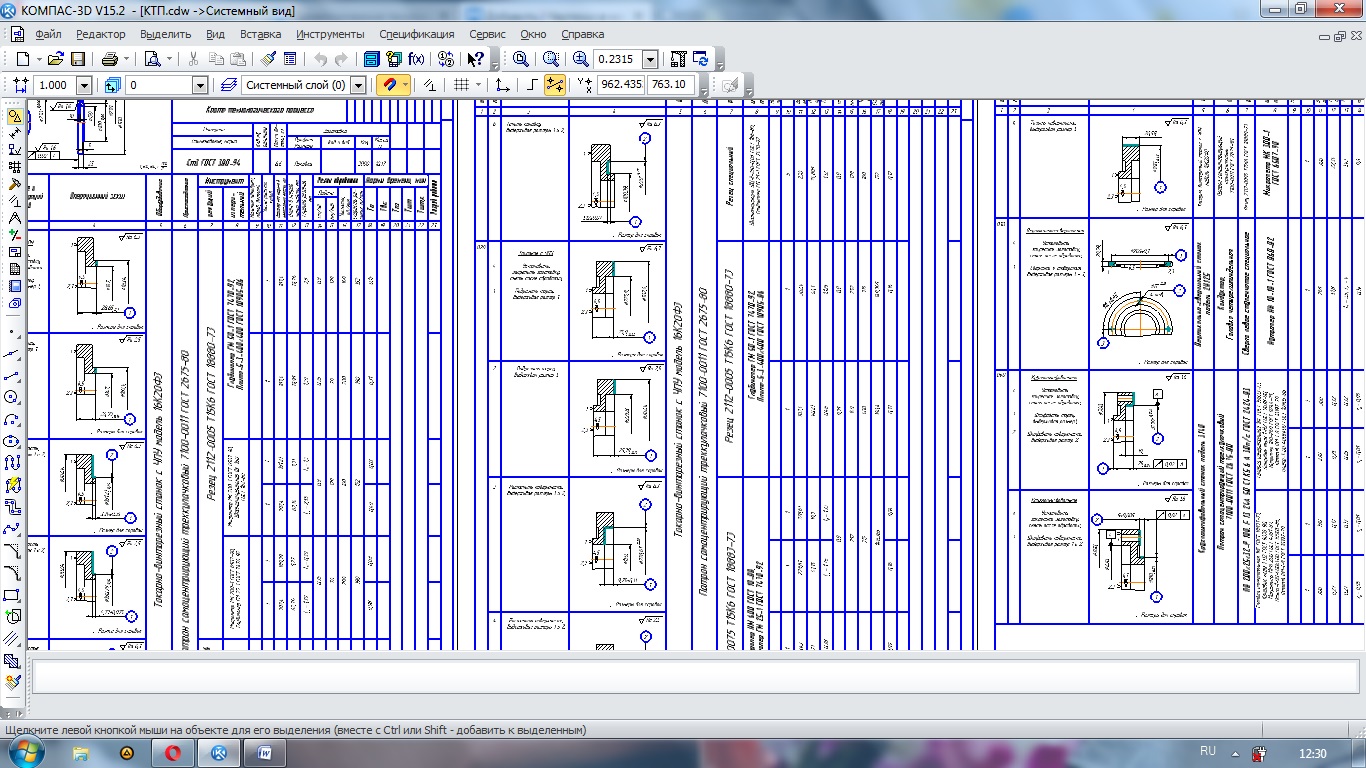
Task: Expand the current scale 1.000 dropdown
Action: (x=83, y=85)
